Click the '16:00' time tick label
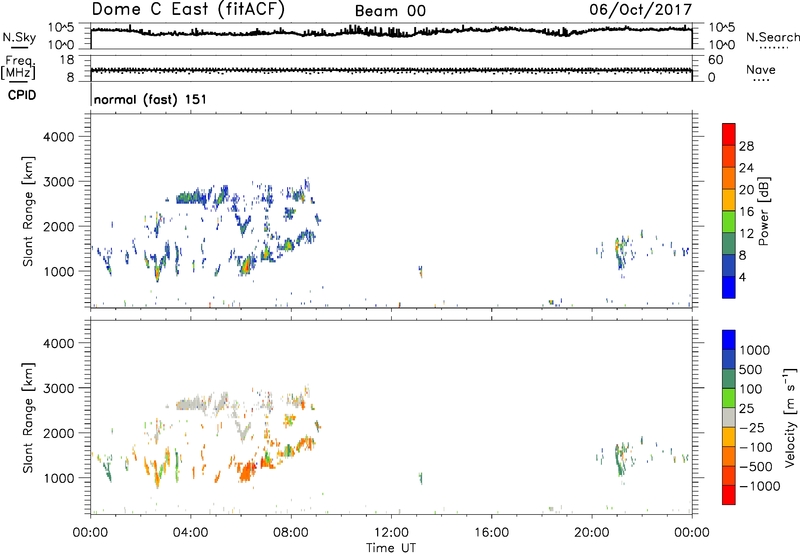The height and width of the screenshot is (554, 800). pos(491,533)
